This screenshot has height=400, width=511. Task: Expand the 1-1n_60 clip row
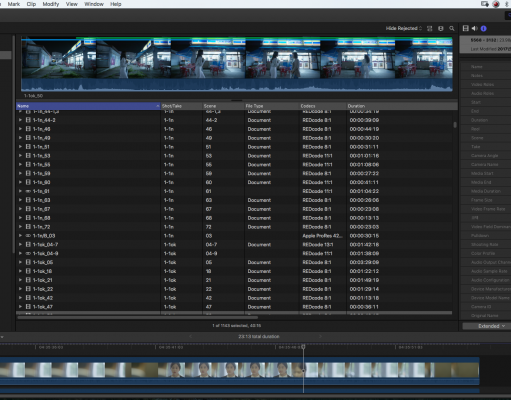(x=20, y=182)
